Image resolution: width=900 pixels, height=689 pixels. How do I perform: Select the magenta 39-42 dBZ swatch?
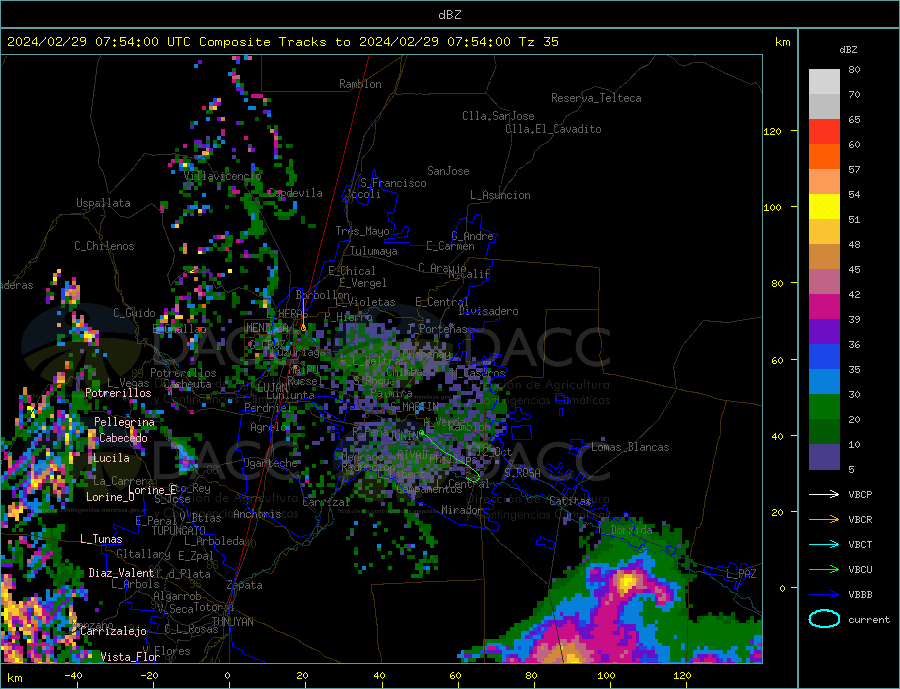coord(824,307)
